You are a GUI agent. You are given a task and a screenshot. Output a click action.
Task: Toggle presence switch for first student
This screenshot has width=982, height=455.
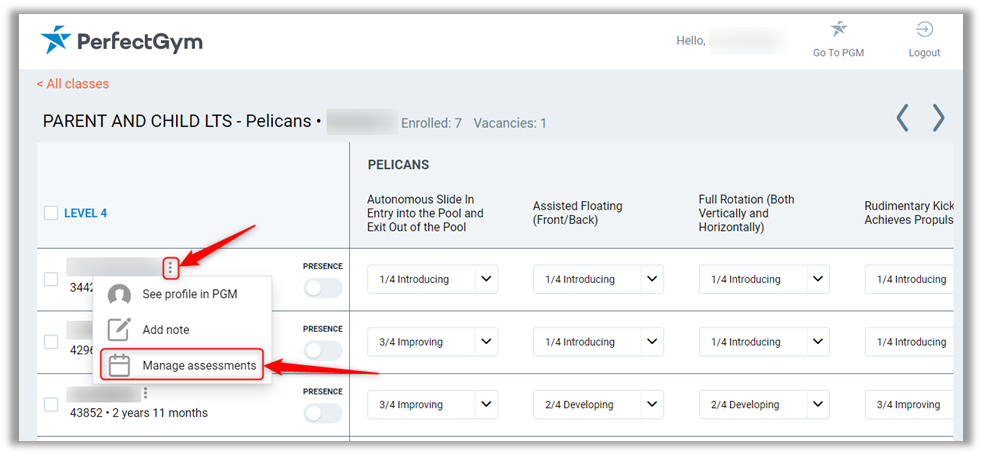click(322, 288)
